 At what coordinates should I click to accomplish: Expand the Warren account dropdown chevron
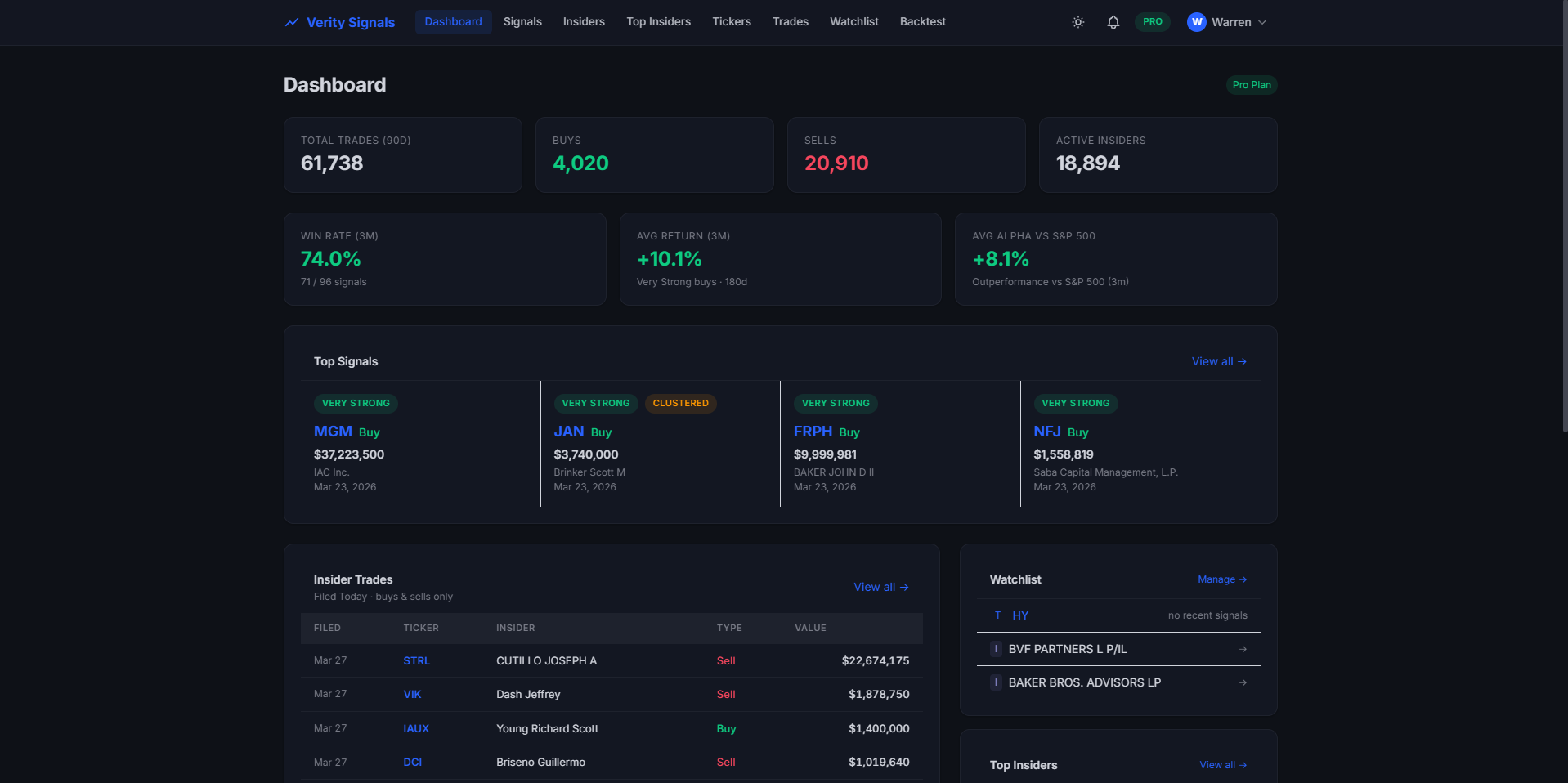(x=1262, y=22)
